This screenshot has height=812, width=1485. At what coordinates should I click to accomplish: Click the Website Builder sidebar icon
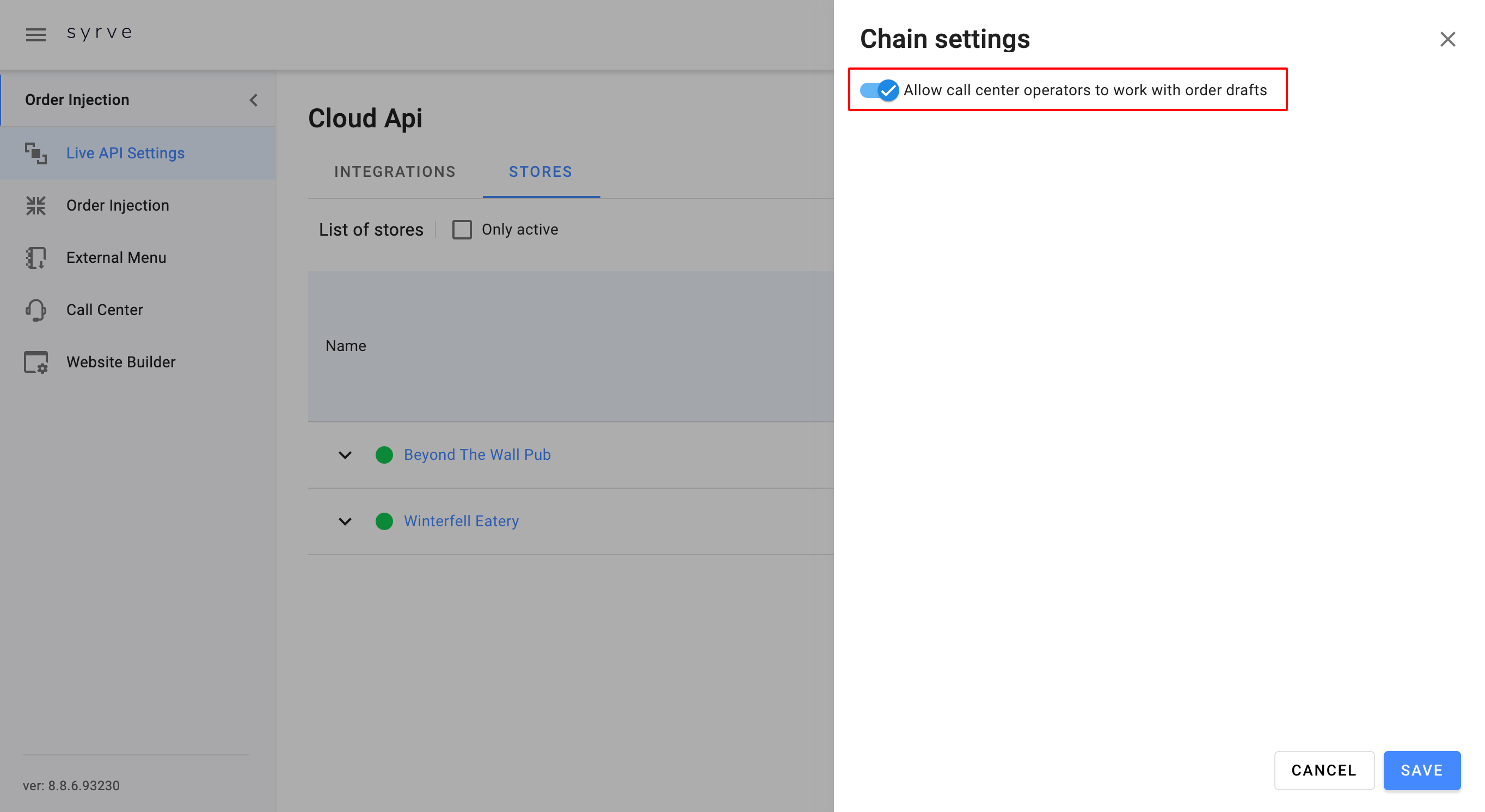36,362
